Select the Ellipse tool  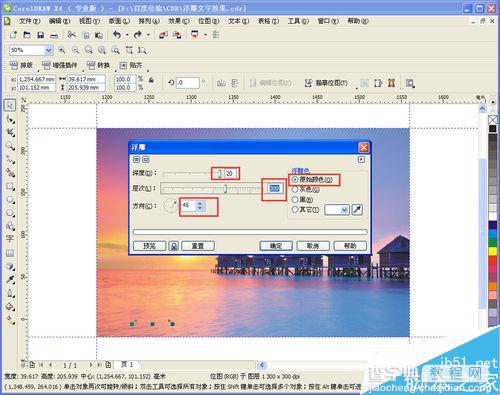(x=10, y=200)
